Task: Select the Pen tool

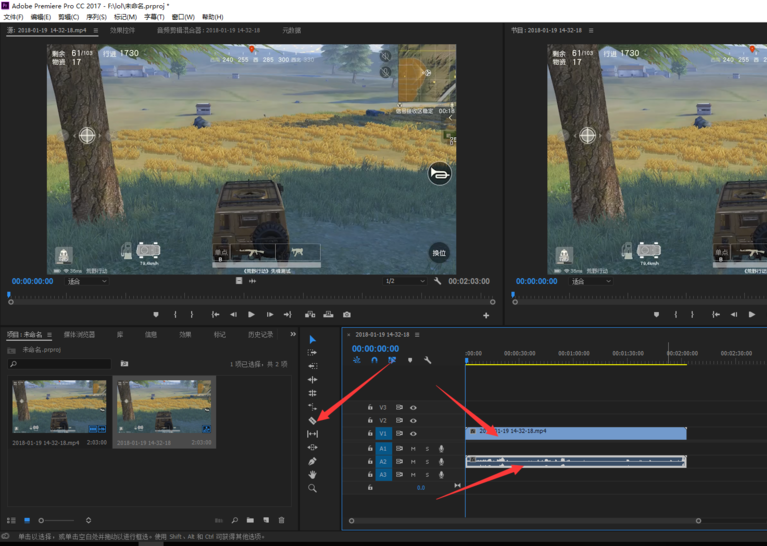Action: pos(312,461)
